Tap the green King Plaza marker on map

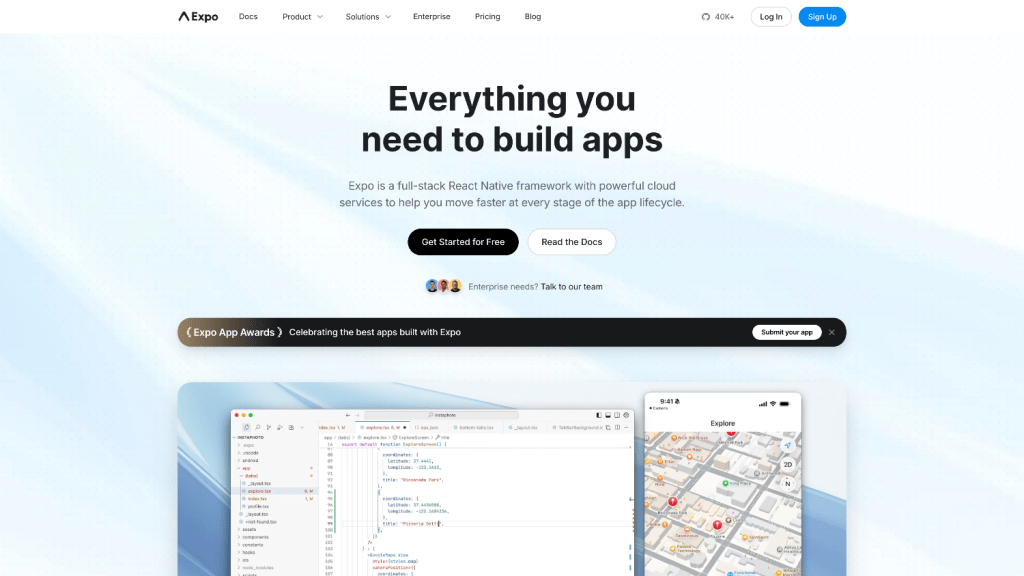tap(726, 483)
